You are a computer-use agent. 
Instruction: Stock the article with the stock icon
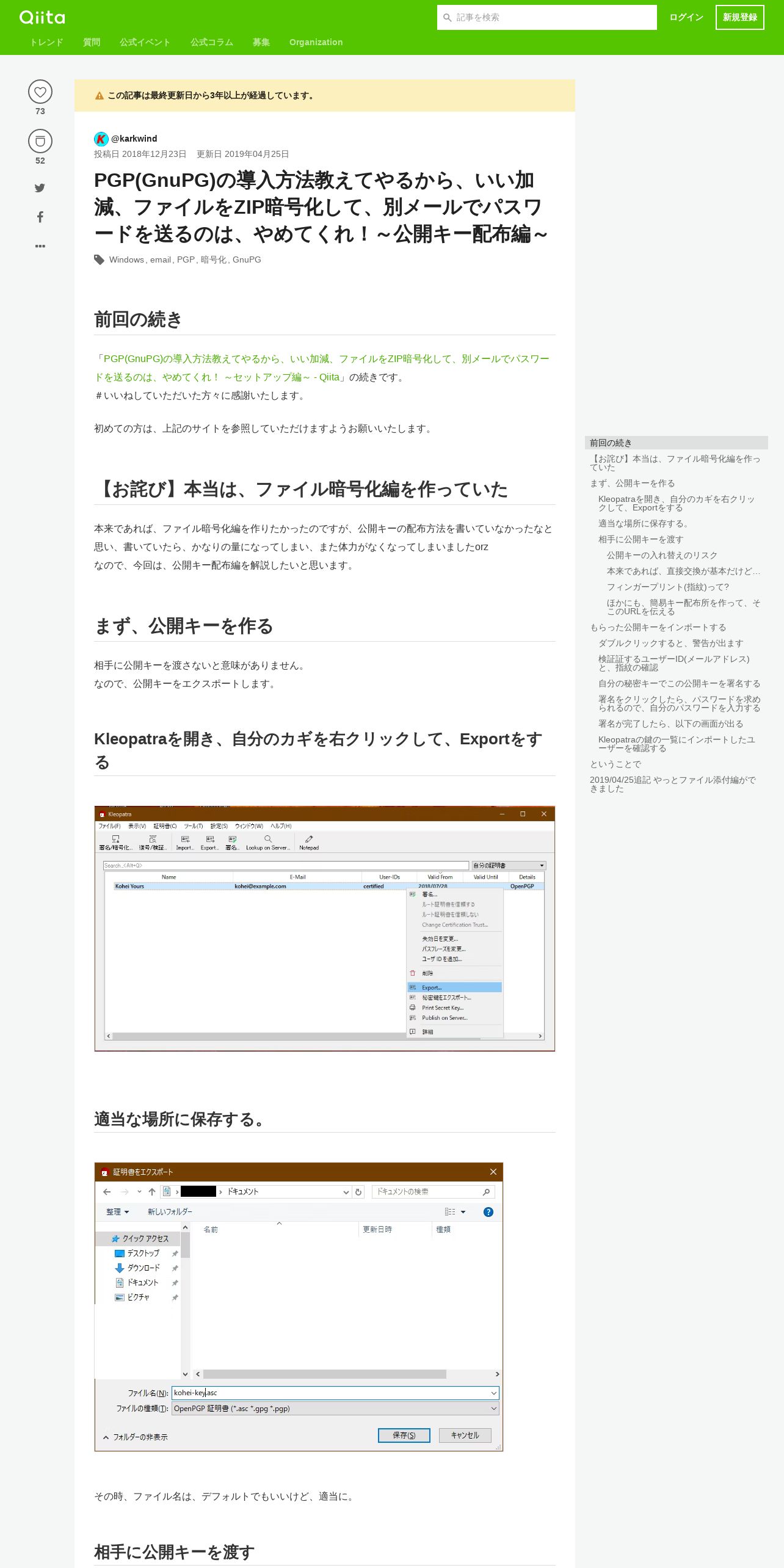coord(40,141)
